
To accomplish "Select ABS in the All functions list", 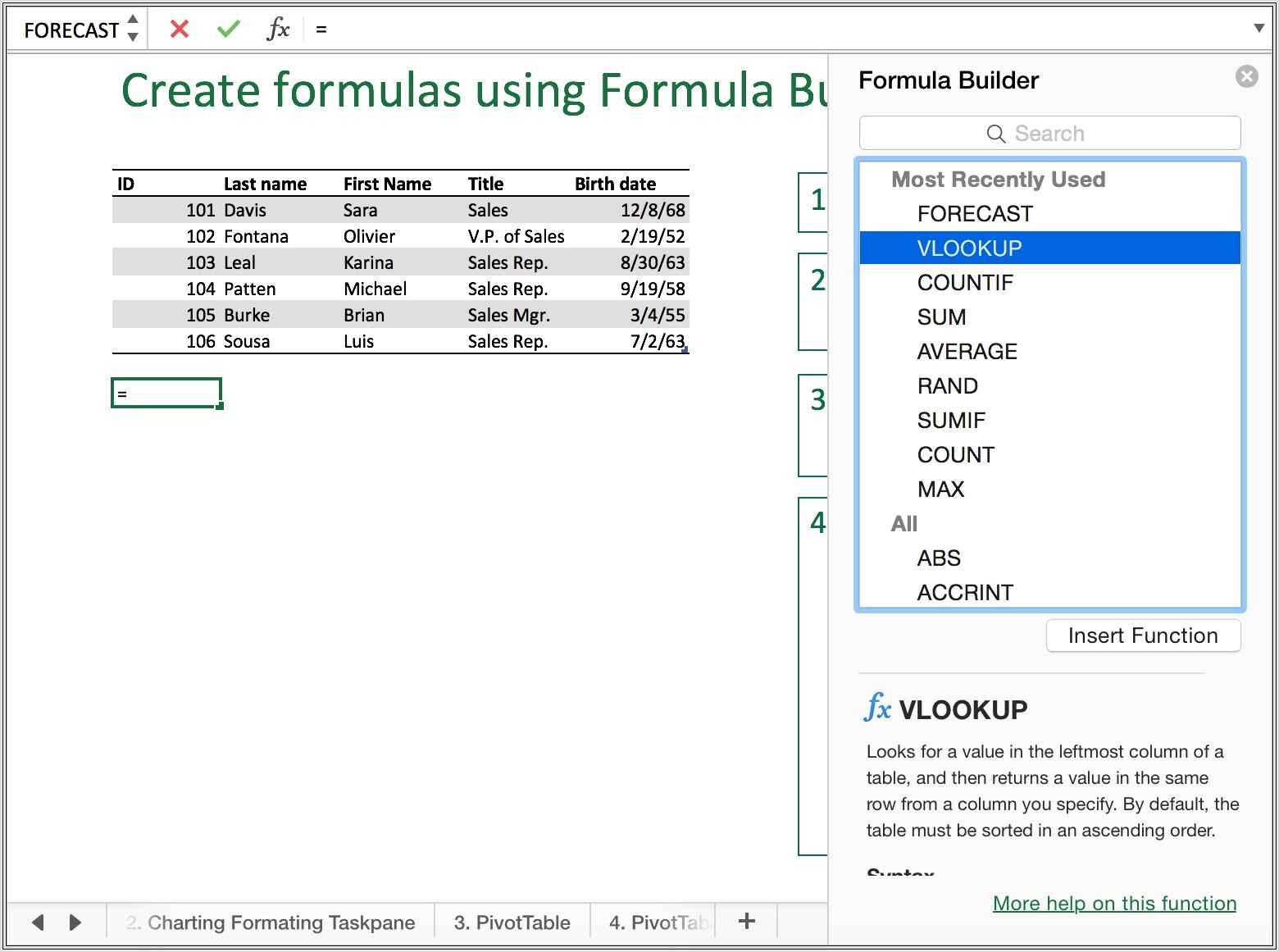I will tap(1049, 558).
